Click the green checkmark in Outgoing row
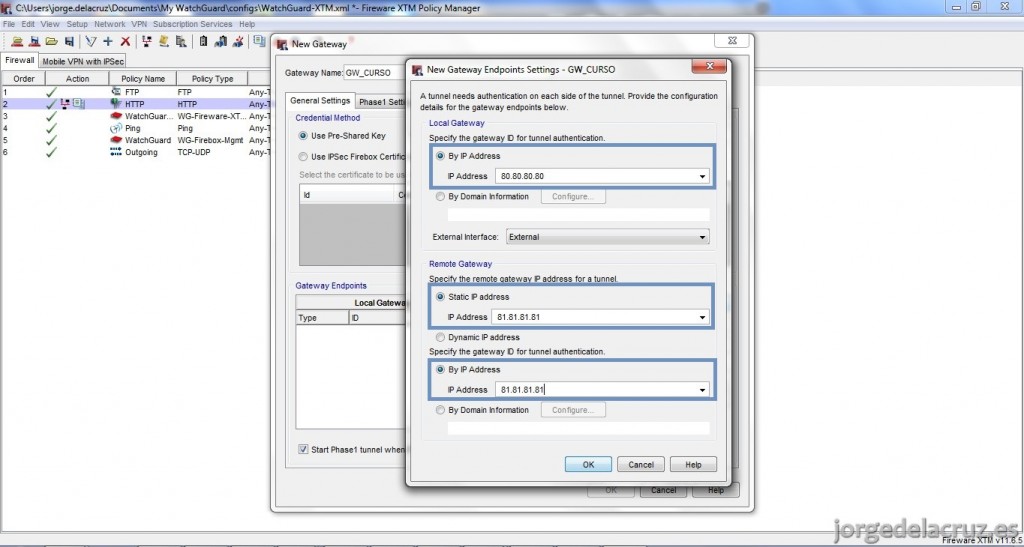 click(x=51, y=152)
